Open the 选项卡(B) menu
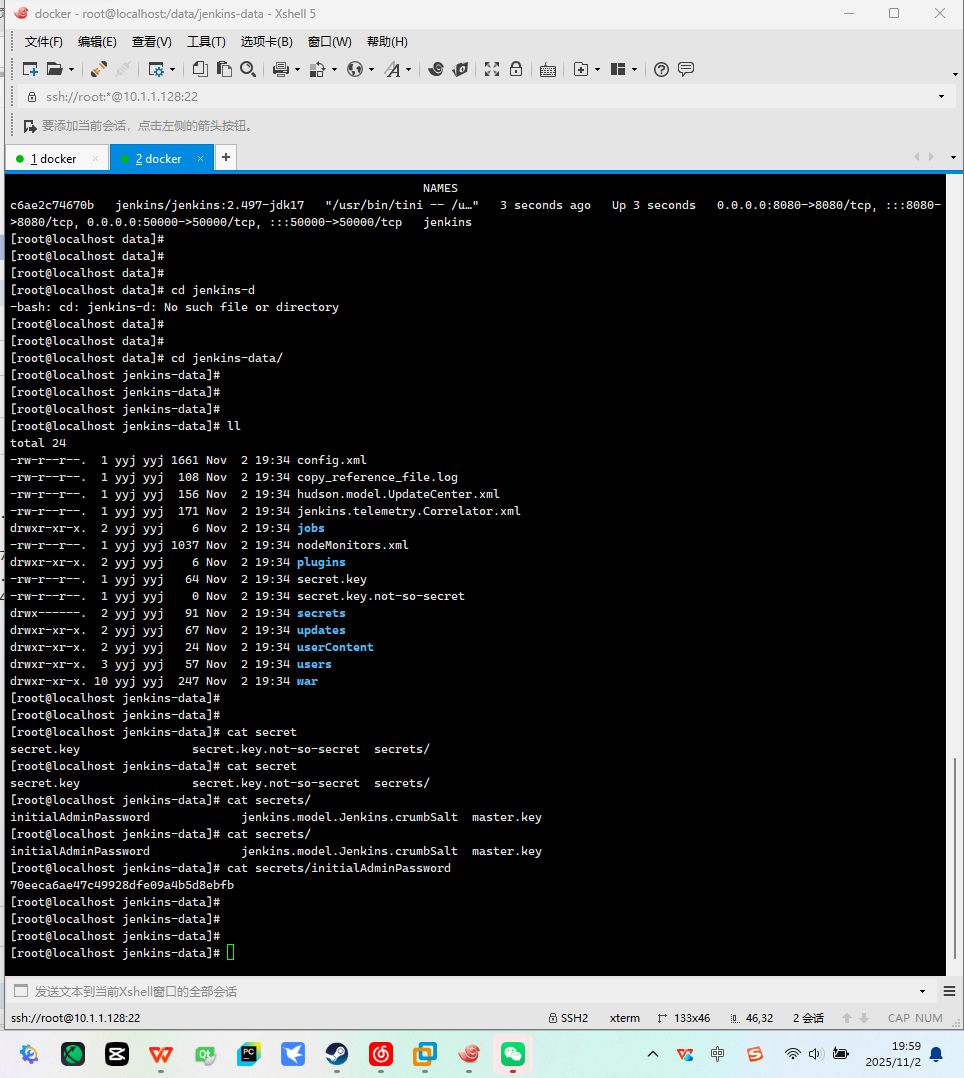Viewport: 964px width, 1078px height. click(x=267, y=42)
